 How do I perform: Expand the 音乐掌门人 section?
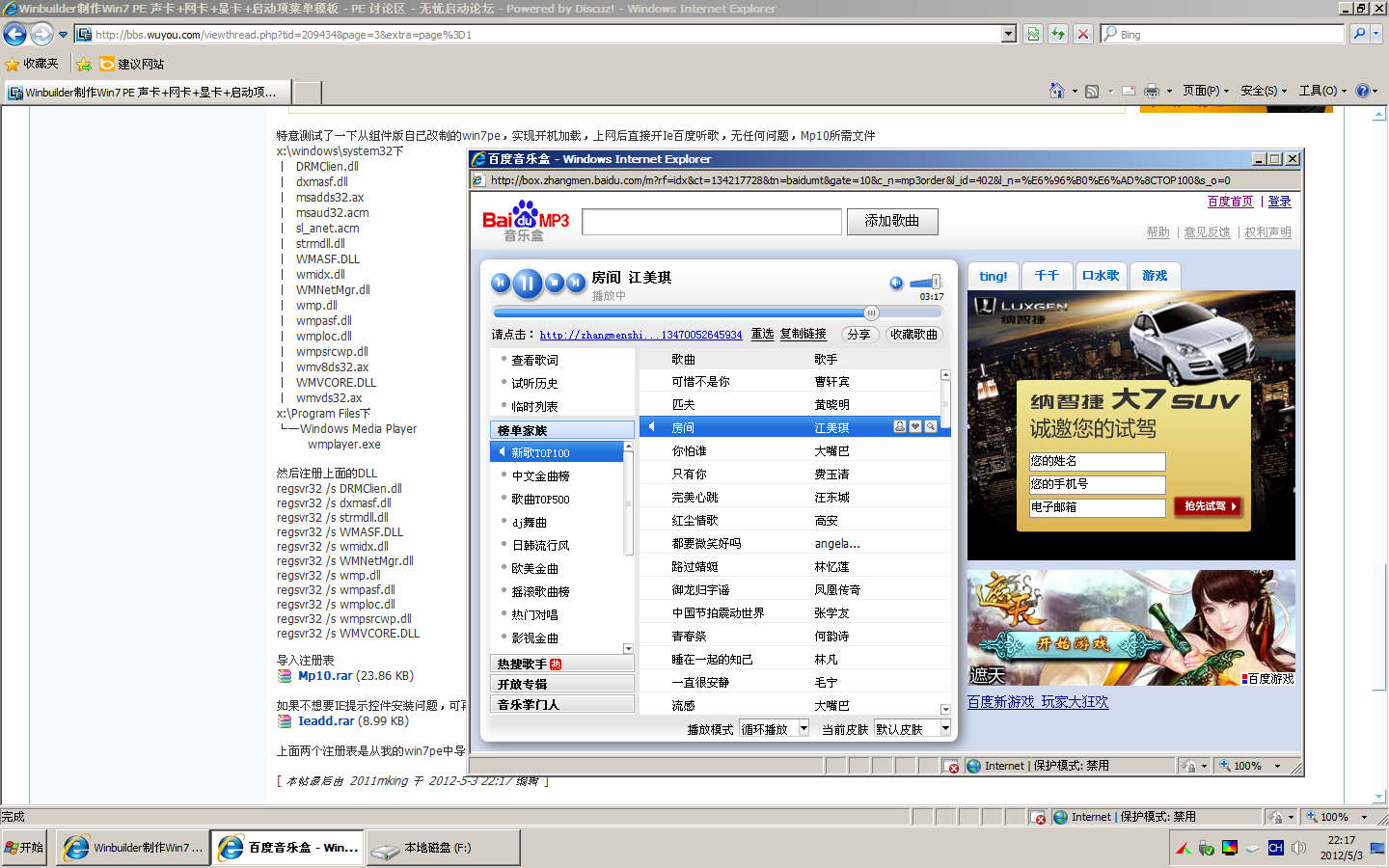[562, 704]
